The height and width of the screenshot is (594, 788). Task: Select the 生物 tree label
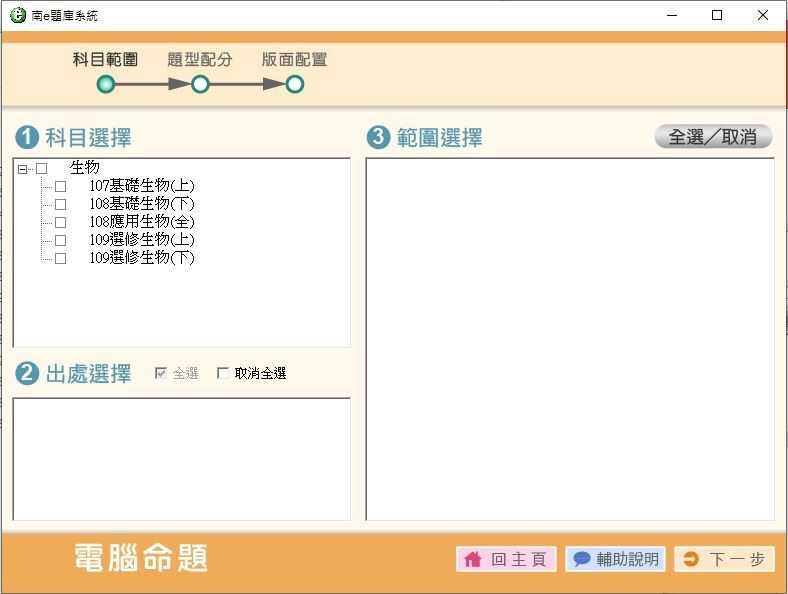tap(85, 167)
